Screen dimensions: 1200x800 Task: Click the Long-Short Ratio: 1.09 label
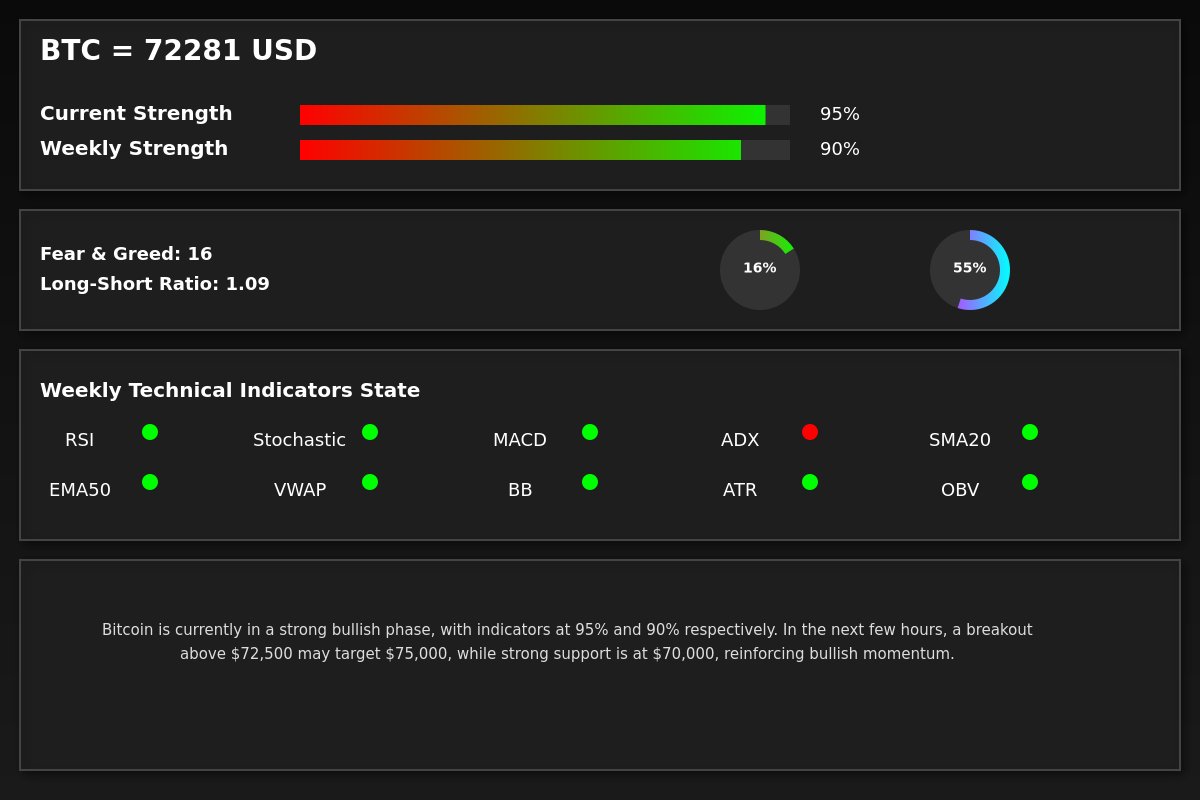click(x=155, y=284)
